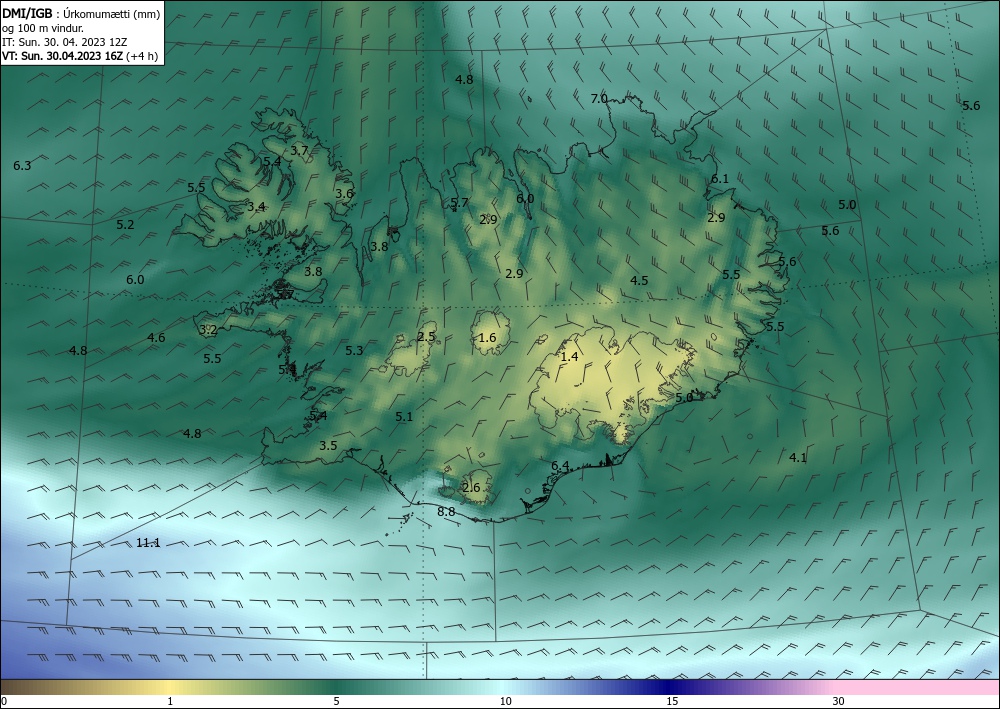Click the 2.5 value on the Langjökull glacier
1000x709 pixels.
click(426, 337)
